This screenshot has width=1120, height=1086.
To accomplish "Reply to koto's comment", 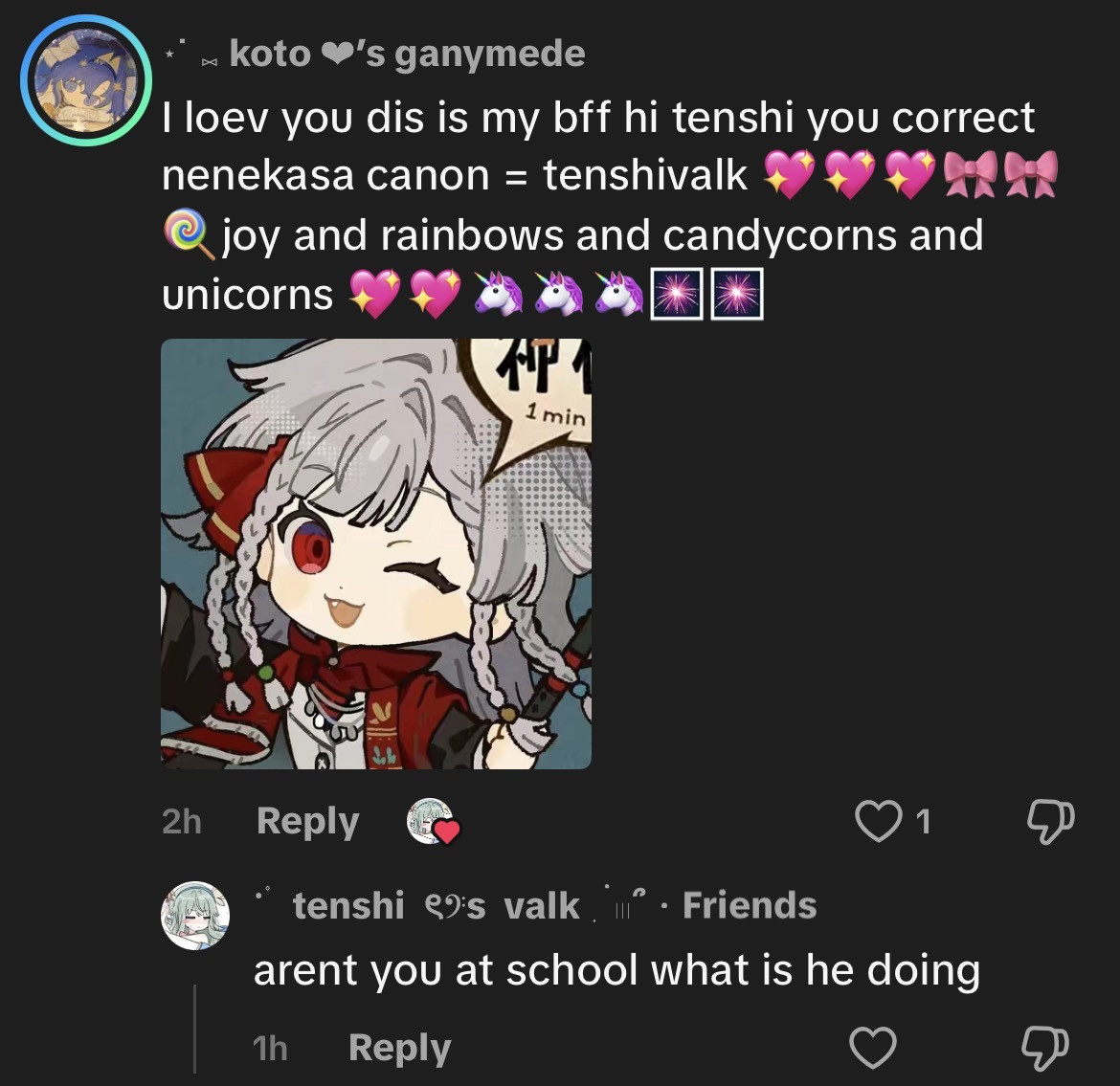I will pos(308,821).
